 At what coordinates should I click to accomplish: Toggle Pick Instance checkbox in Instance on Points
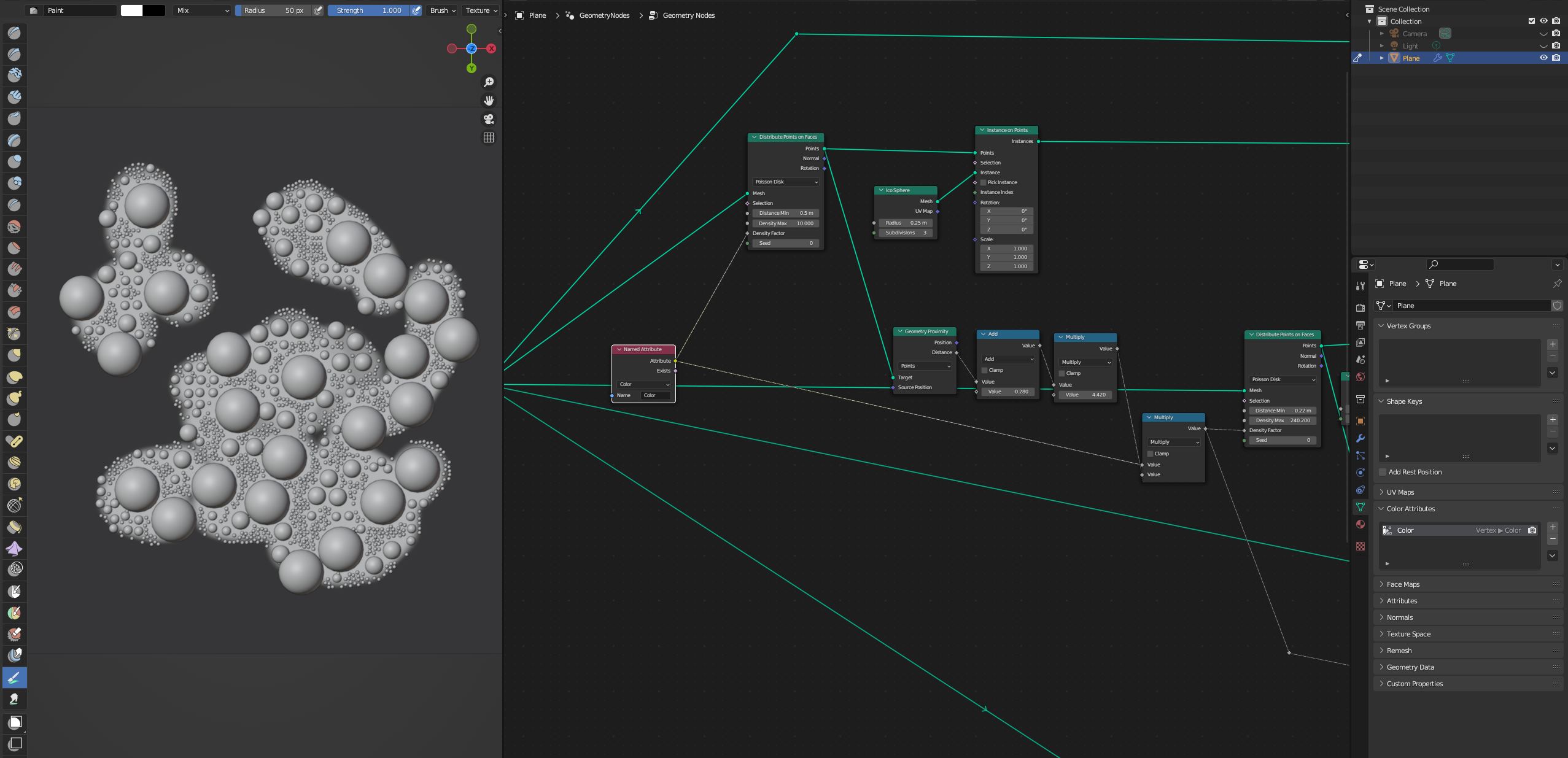point(983,182)
